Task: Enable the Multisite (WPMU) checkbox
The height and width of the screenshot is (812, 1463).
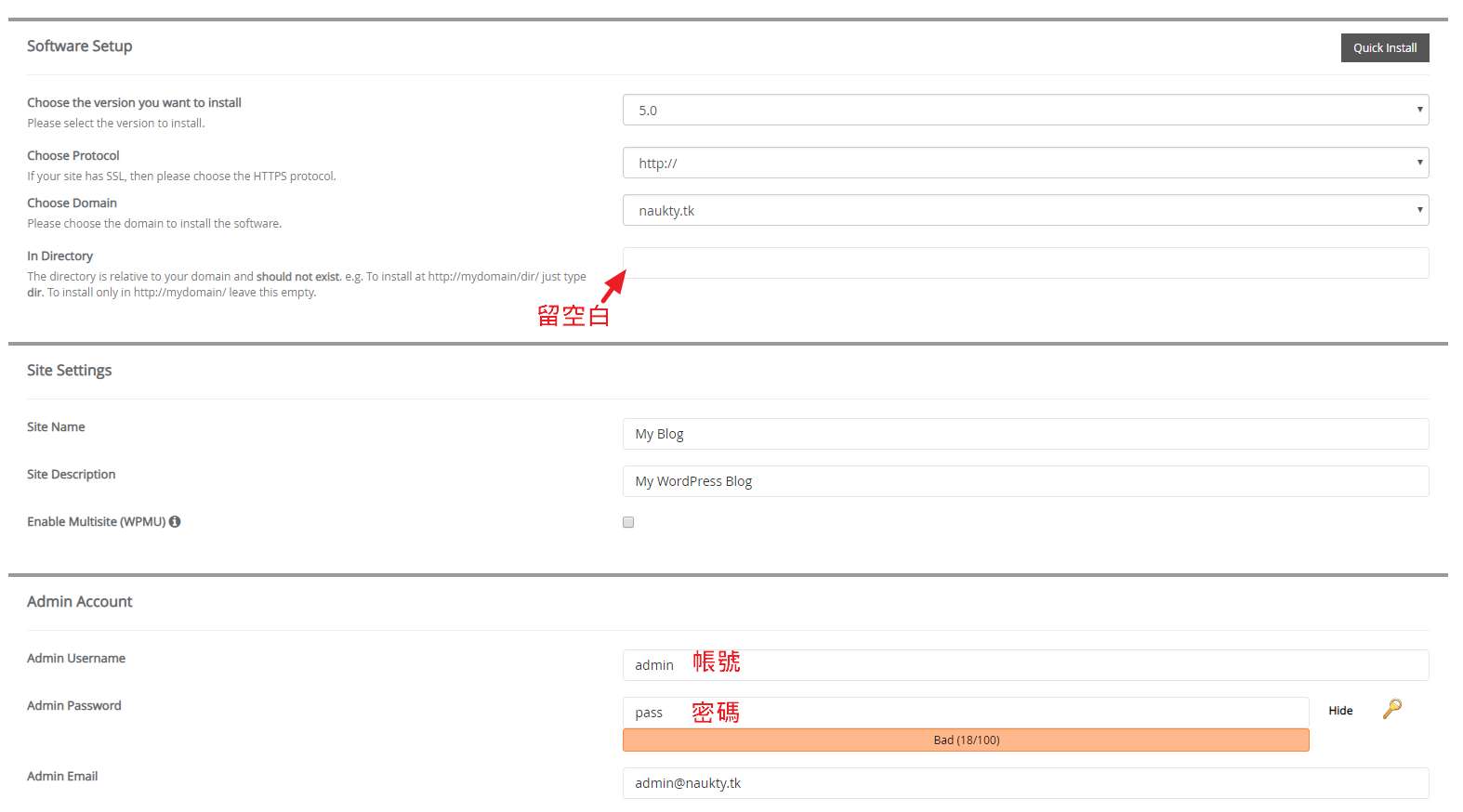Action: tap(628, 522)
